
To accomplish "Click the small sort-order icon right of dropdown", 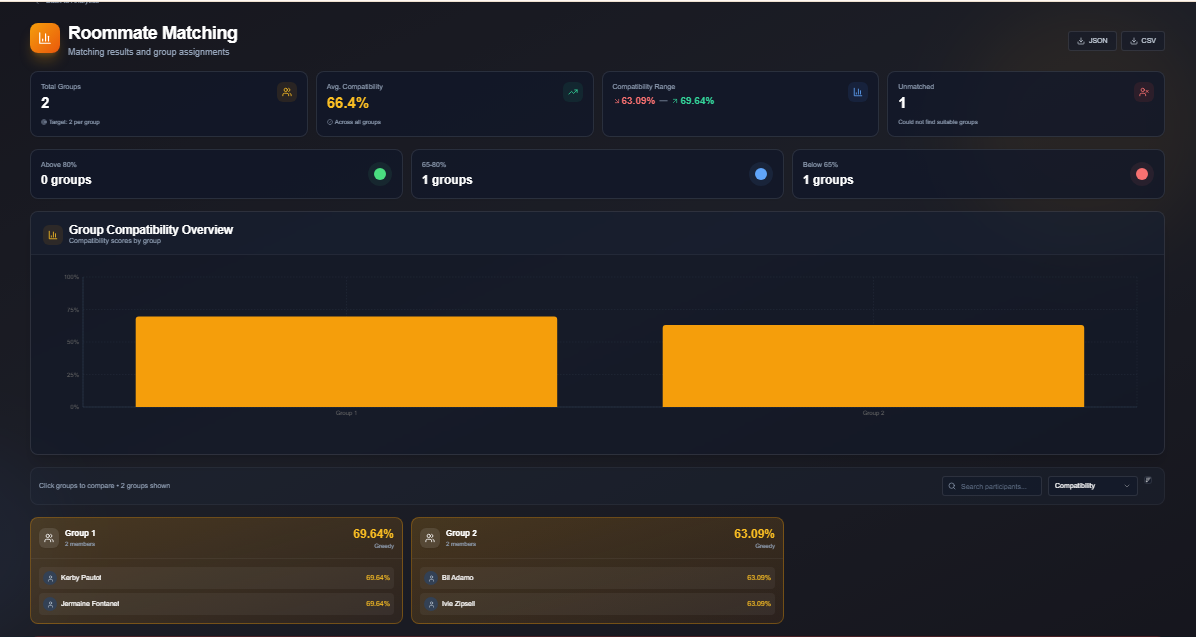I will pyautogui.click(x=1148, y=480).
